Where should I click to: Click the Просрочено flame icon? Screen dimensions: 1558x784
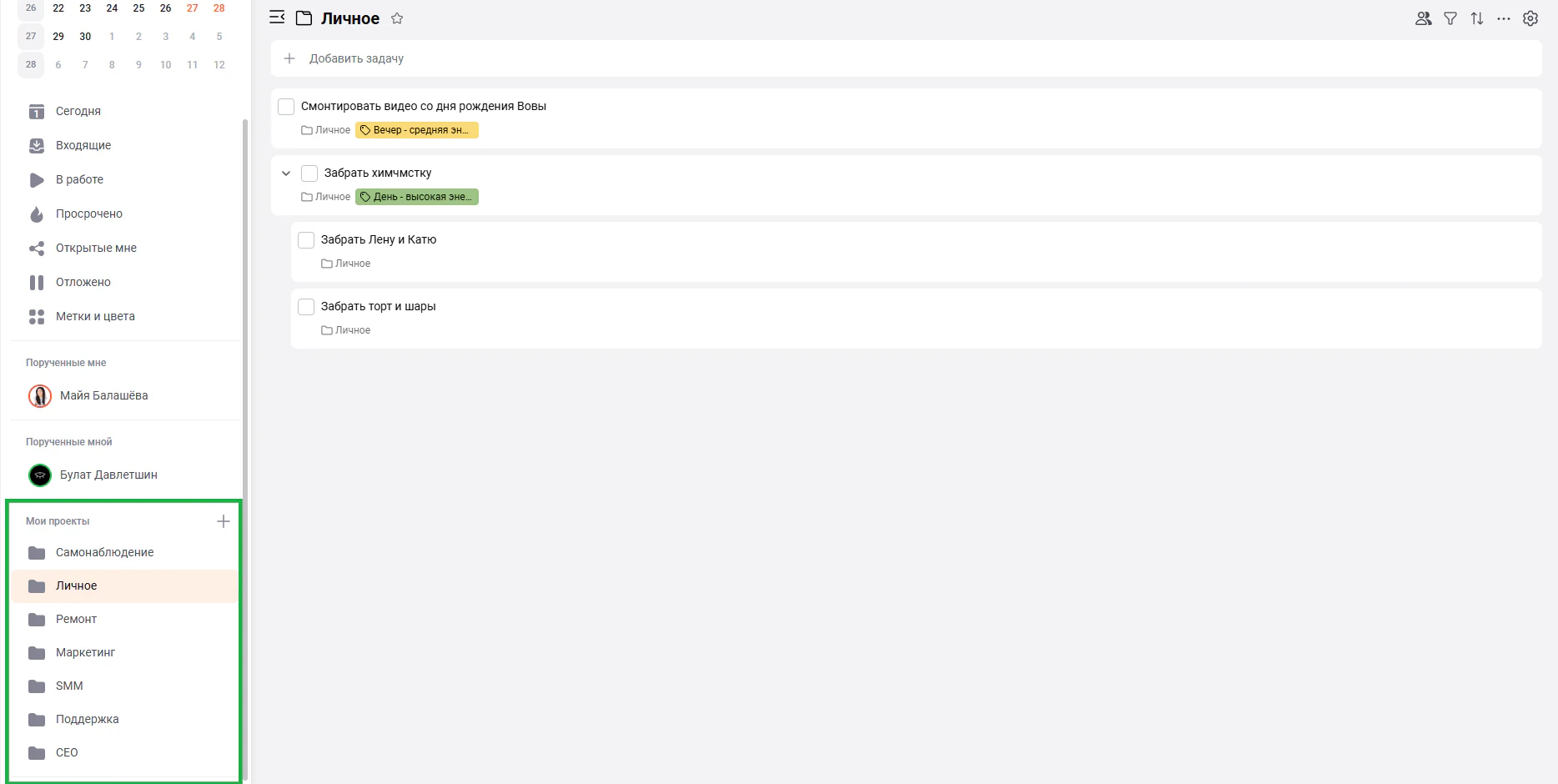37,214
